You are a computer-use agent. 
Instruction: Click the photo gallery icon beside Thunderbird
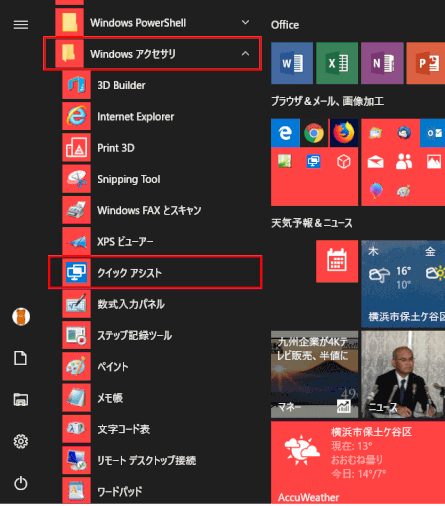pos(376,133)
